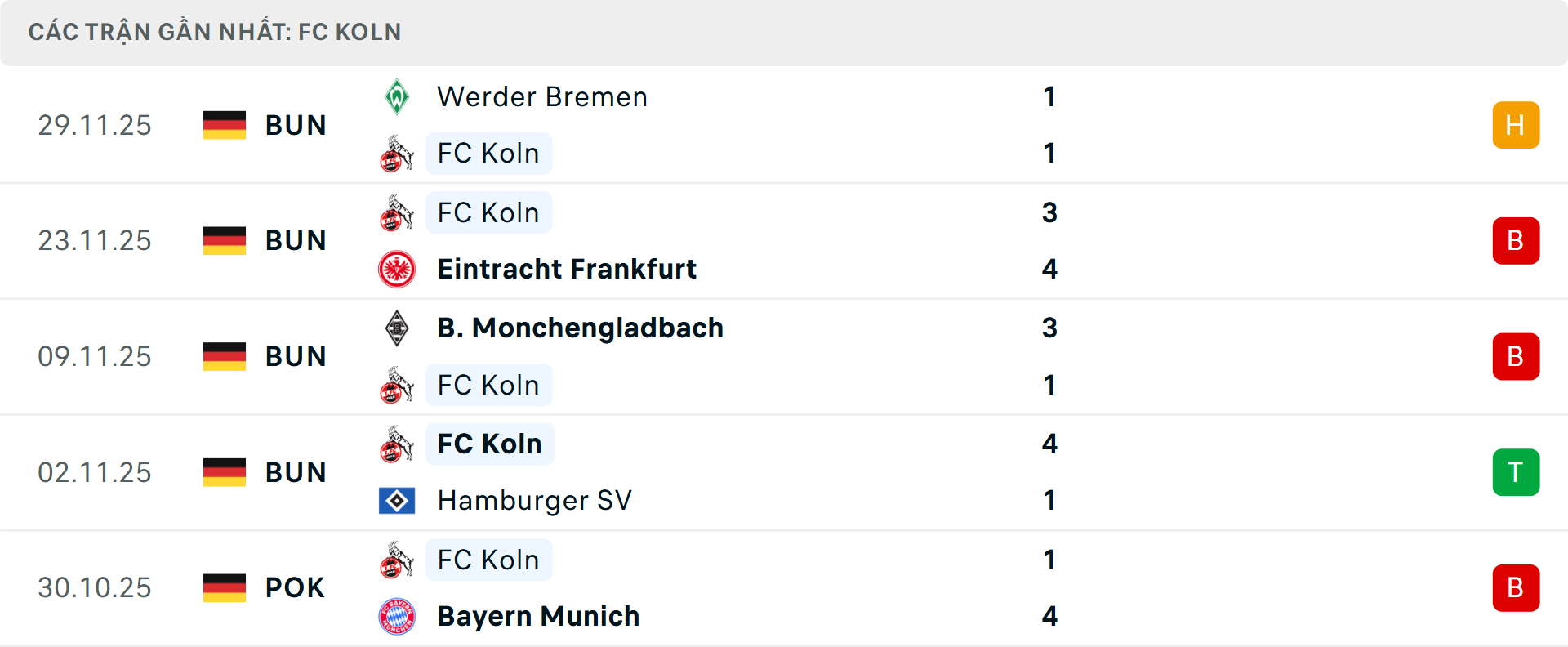Click the Hamburger SV club logo

tap(397, 500)
